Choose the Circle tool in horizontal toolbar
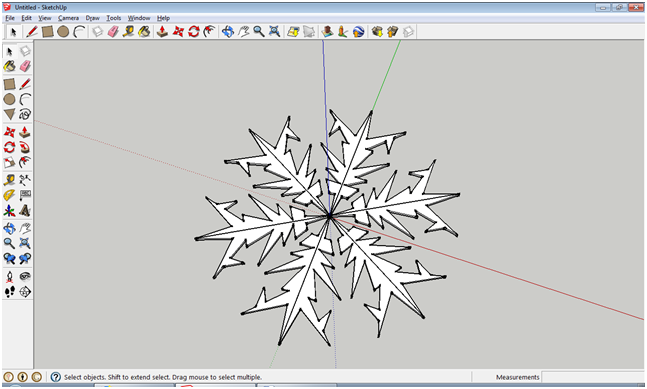This screenshot has height=389, width=647. 63,31
